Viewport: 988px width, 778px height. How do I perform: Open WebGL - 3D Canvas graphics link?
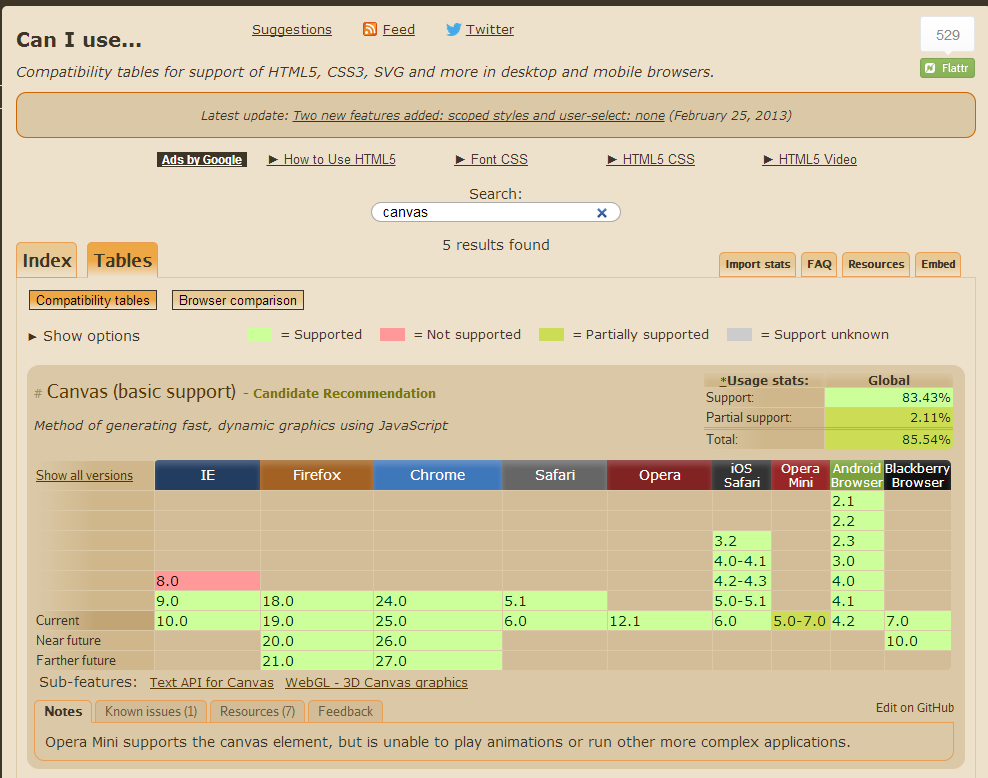376,682
